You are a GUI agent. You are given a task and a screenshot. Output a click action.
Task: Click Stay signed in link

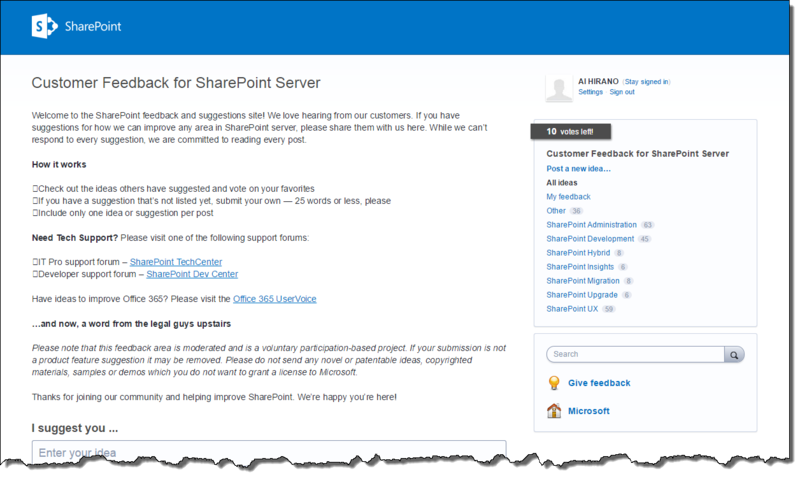click(x=646, y=82)
